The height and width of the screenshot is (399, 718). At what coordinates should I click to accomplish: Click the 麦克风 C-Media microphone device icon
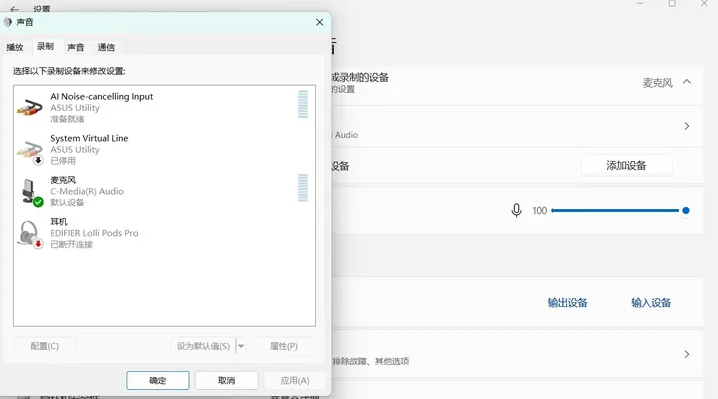pos(32,192)
